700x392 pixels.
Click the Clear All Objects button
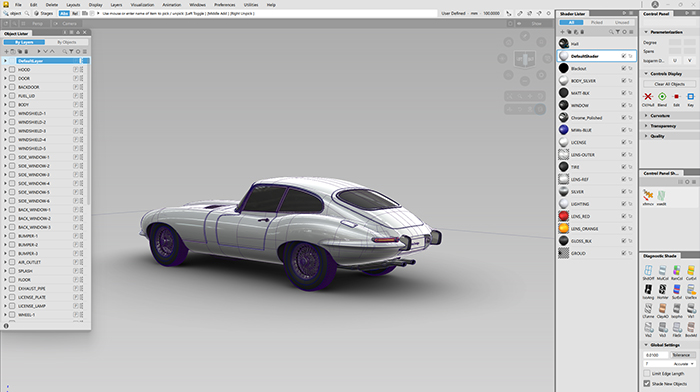(669, 84)
